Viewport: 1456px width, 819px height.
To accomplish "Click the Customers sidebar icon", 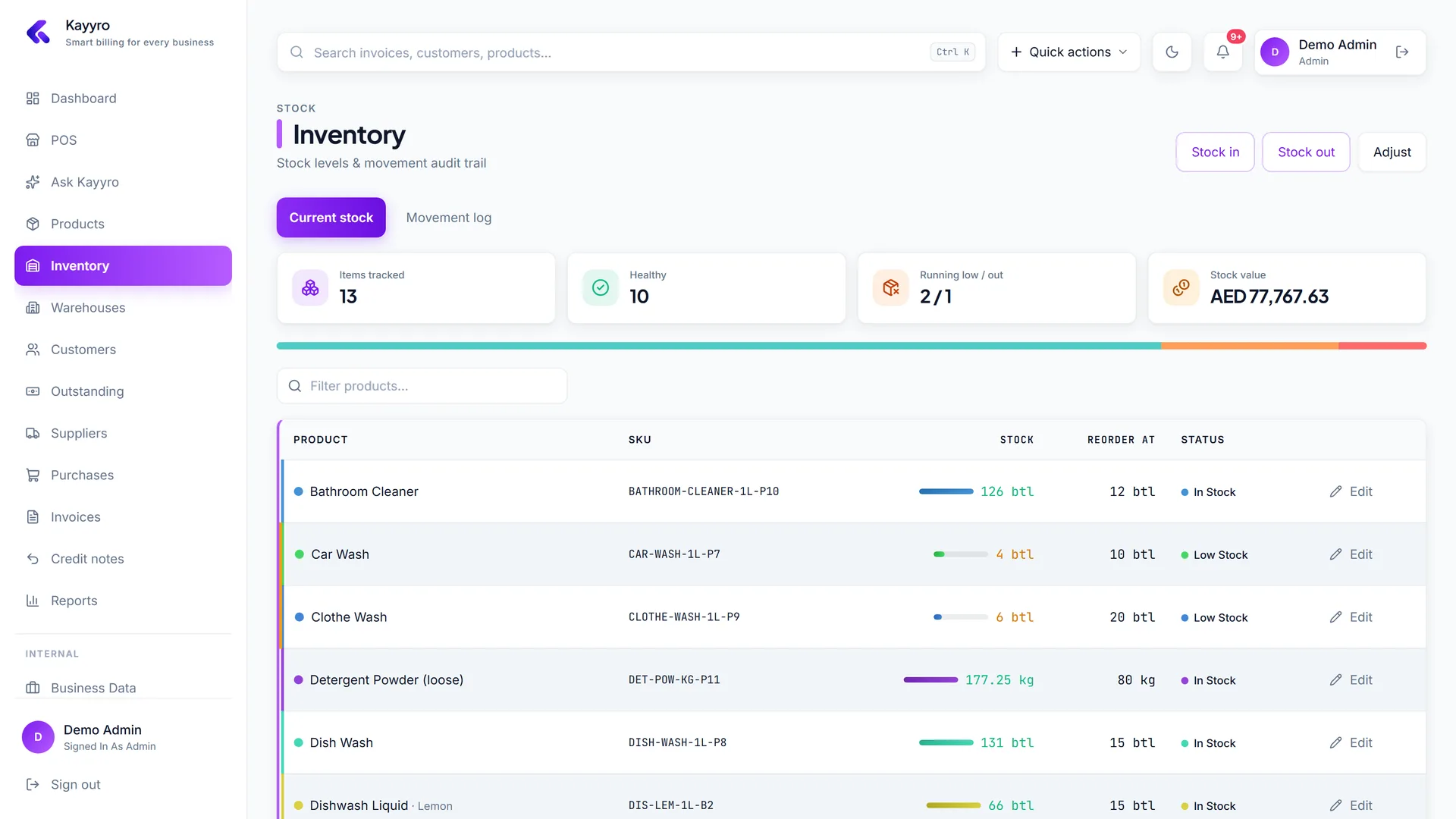I will [x=33, y=350].
